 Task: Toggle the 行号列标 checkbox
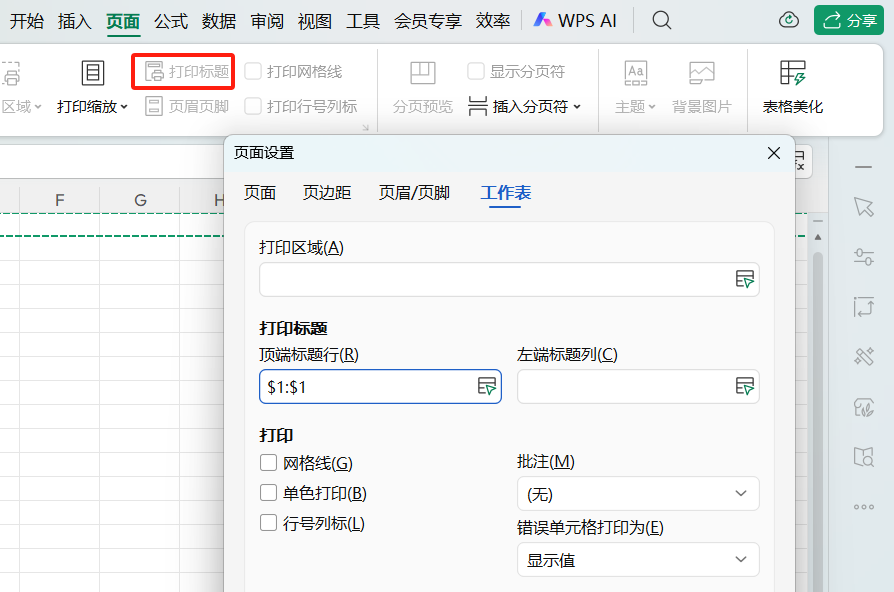pyautogui.click(x=268, y=523)
